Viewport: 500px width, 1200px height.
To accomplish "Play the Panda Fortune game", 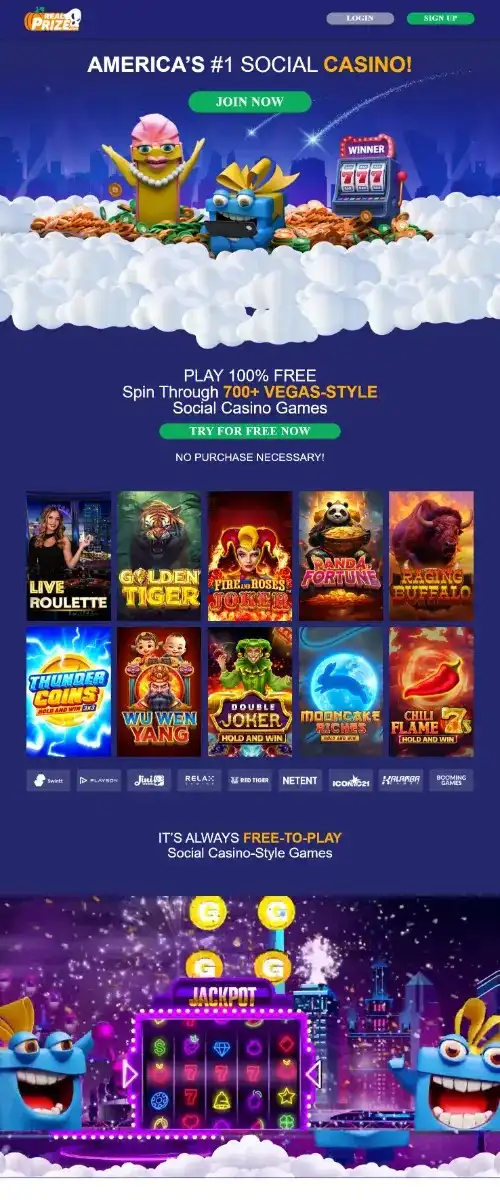I will click(x=341, y=556).
